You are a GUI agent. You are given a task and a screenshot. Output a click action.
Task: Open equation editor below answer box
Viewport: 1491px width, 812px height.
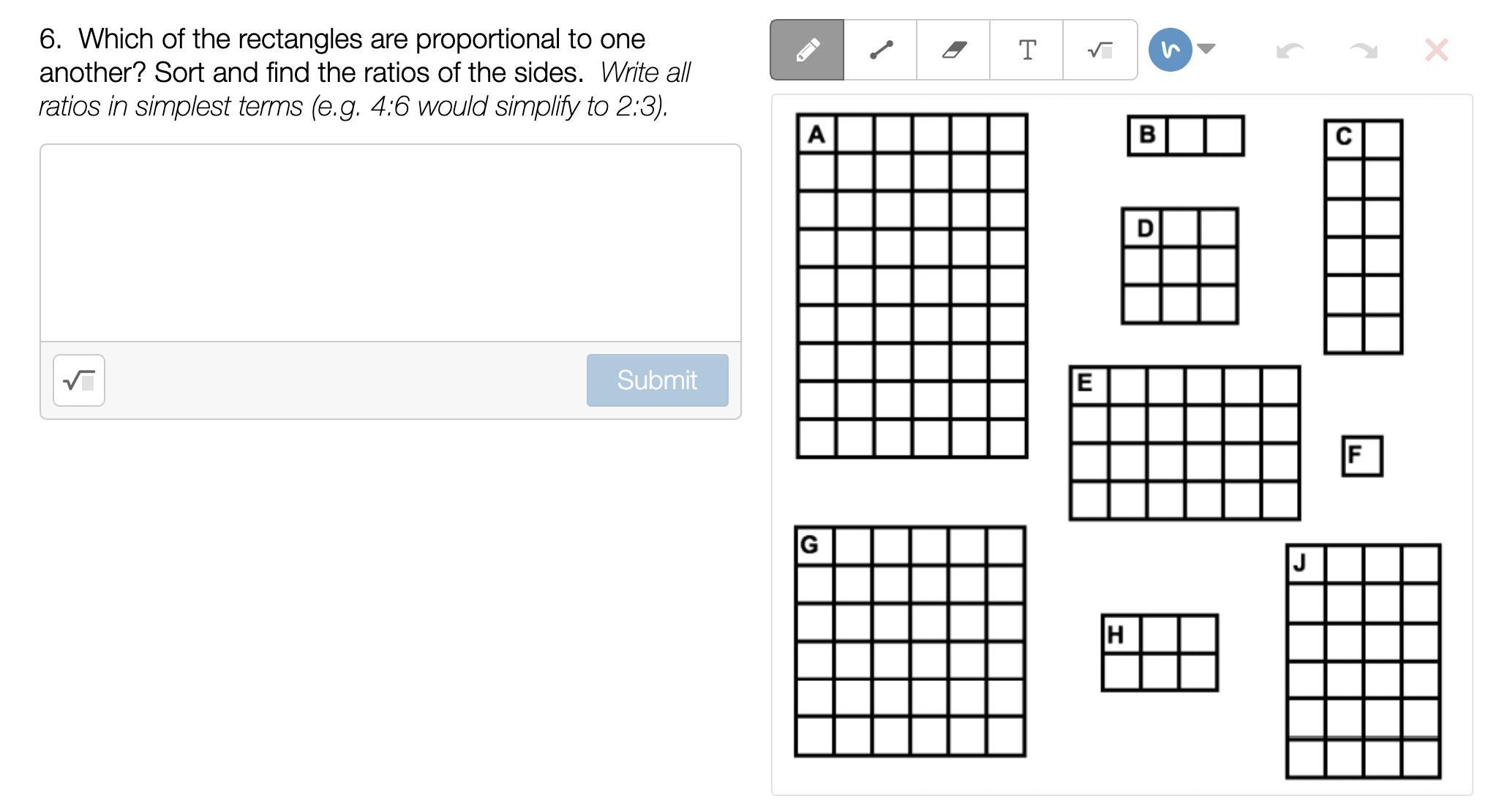[x=79, y=380]
